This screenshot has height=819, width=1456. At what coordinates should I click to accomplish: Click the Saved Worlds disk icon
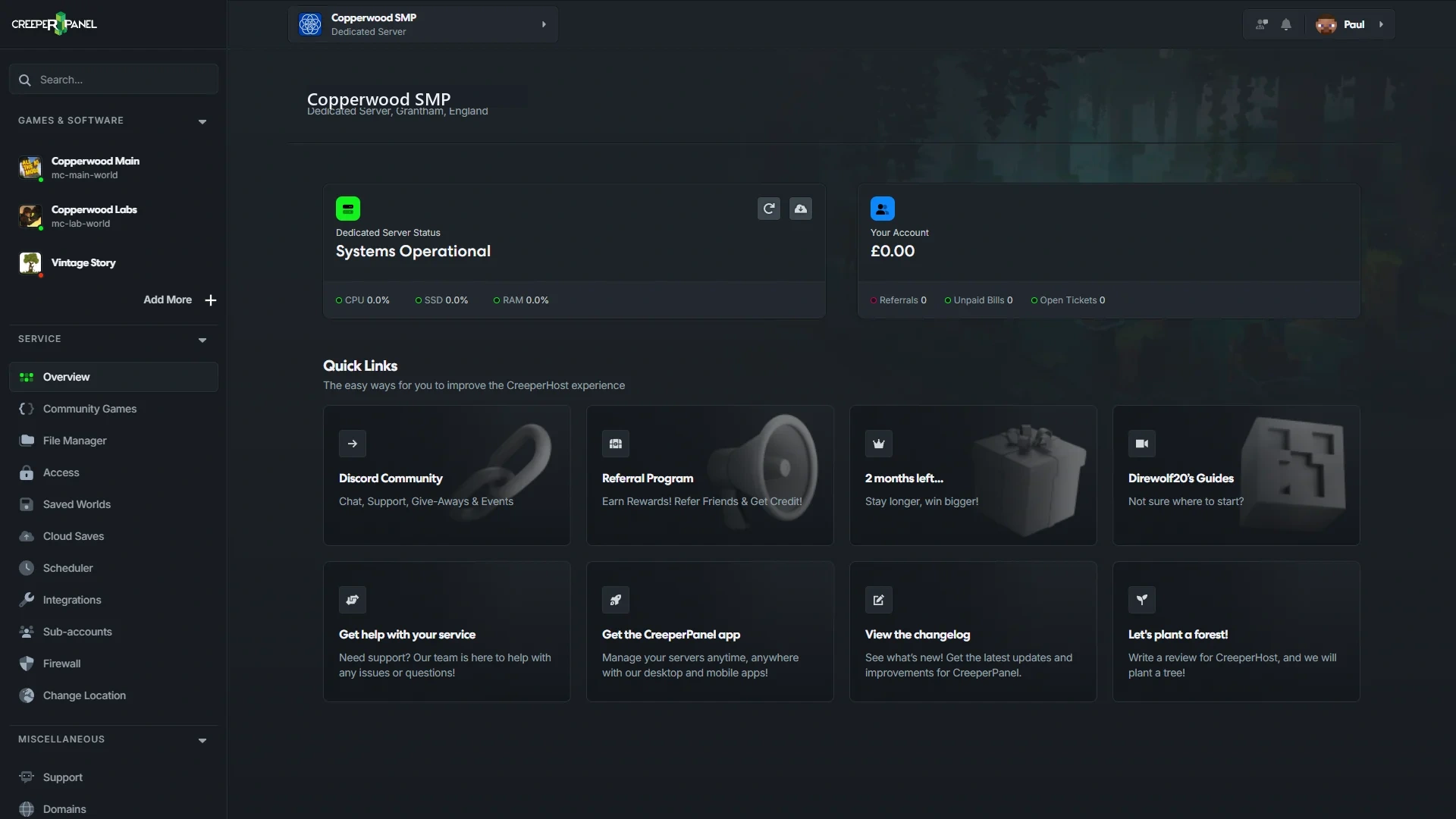[x=27, y=504]
